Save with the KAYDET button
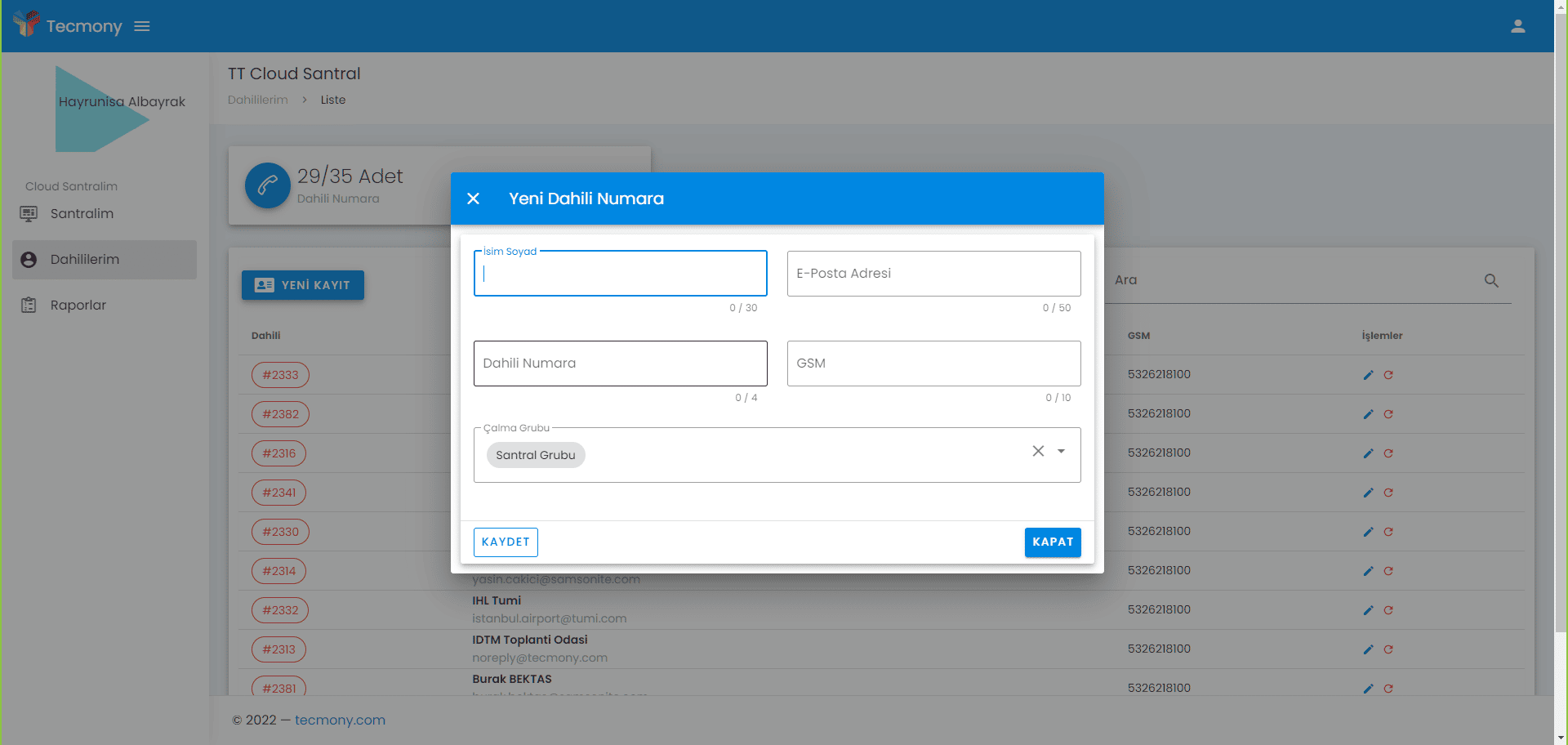Image resolution: width=1568 pixels, height=745 pixels. (x=506, y=542)
